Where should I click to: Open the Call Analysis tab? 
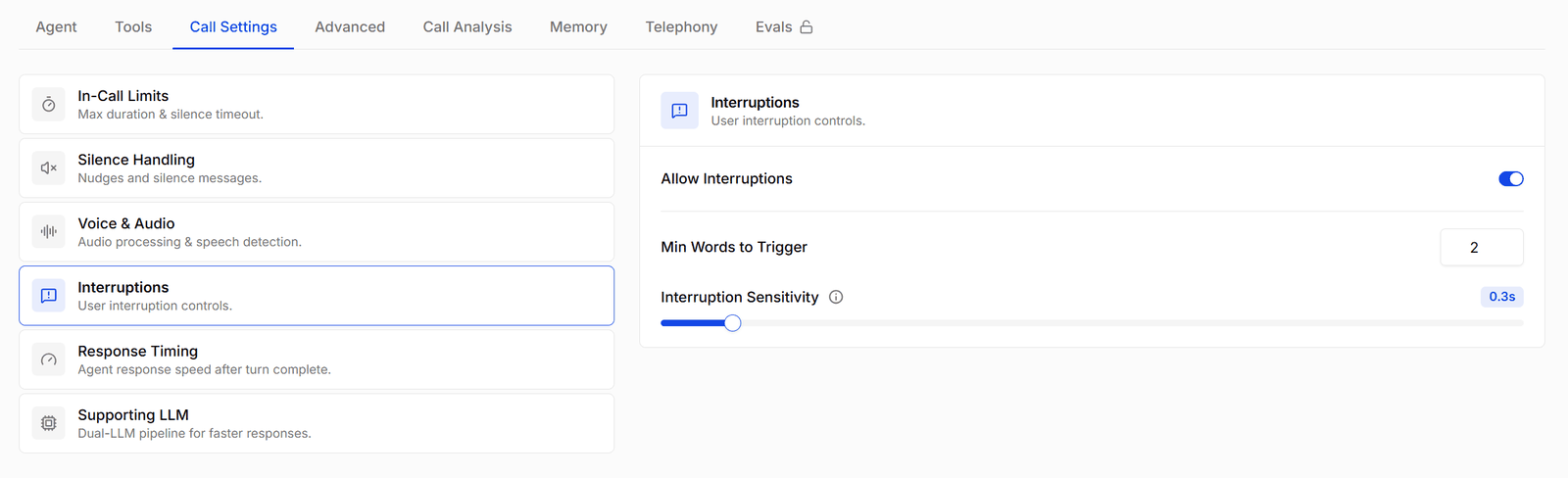click(x=467, y=26)
